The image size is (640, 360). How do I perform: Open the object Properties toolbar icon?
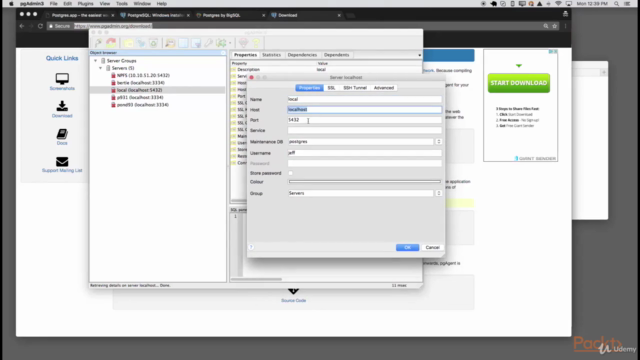[x=128, y=43]
